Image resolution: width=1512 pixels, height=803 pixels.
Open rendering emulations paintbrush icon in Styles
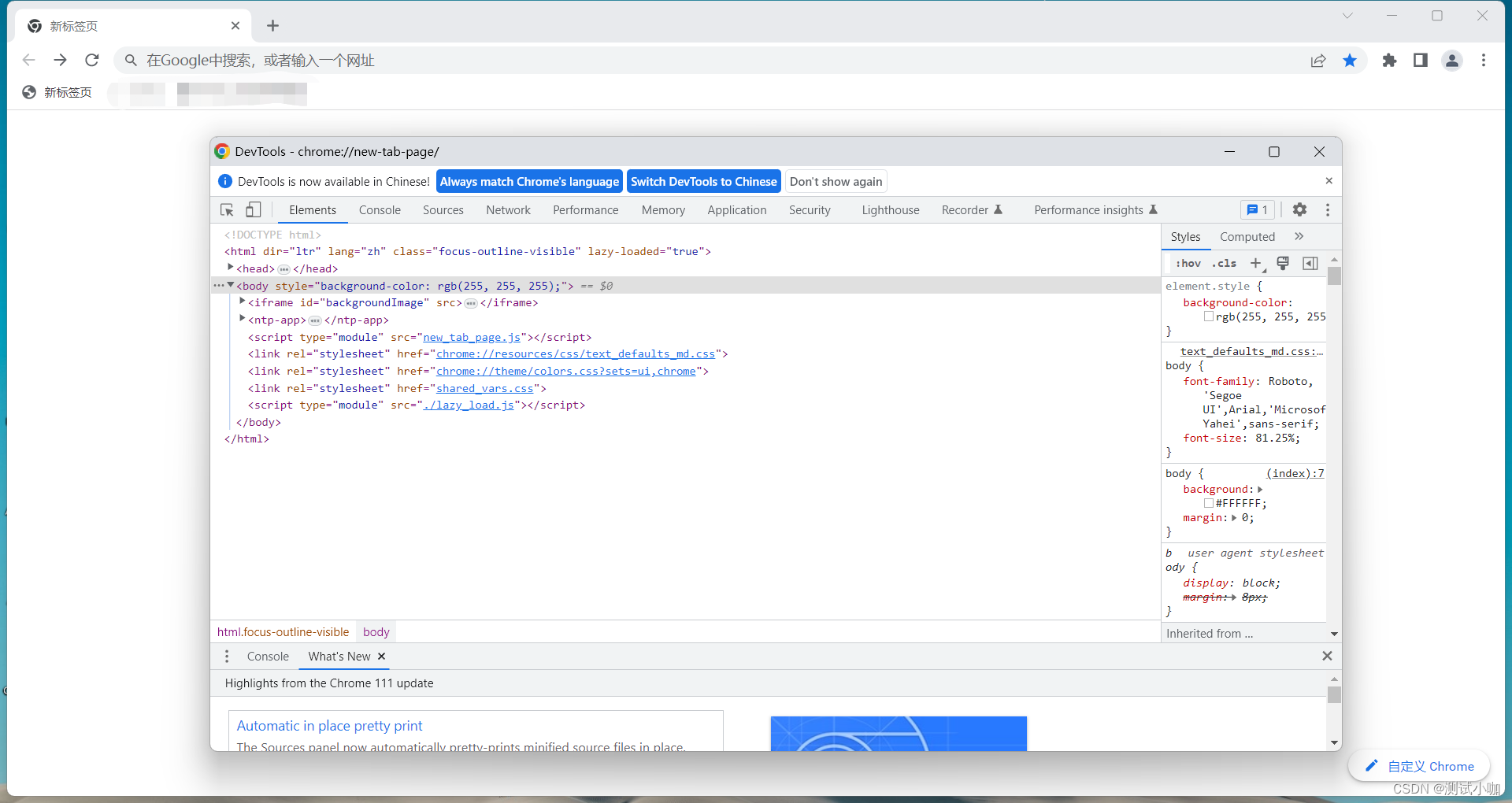tap(1283, 263)
